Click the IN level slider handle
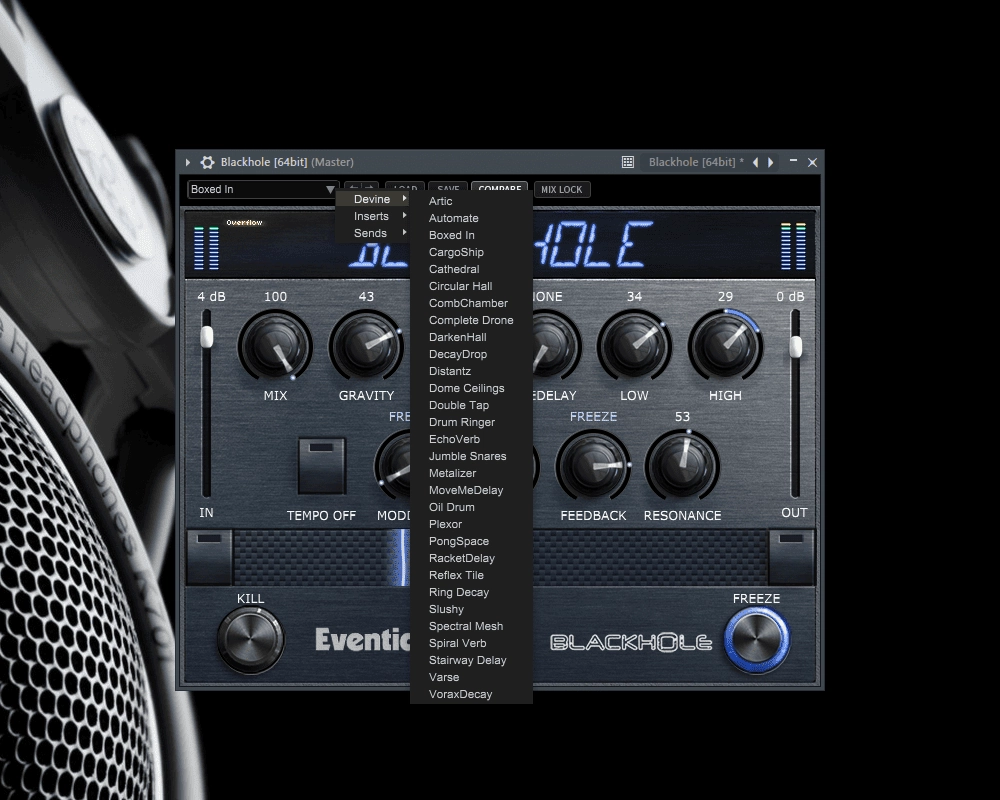Viewport: 1000px width, 800px height. click(207, 336)
